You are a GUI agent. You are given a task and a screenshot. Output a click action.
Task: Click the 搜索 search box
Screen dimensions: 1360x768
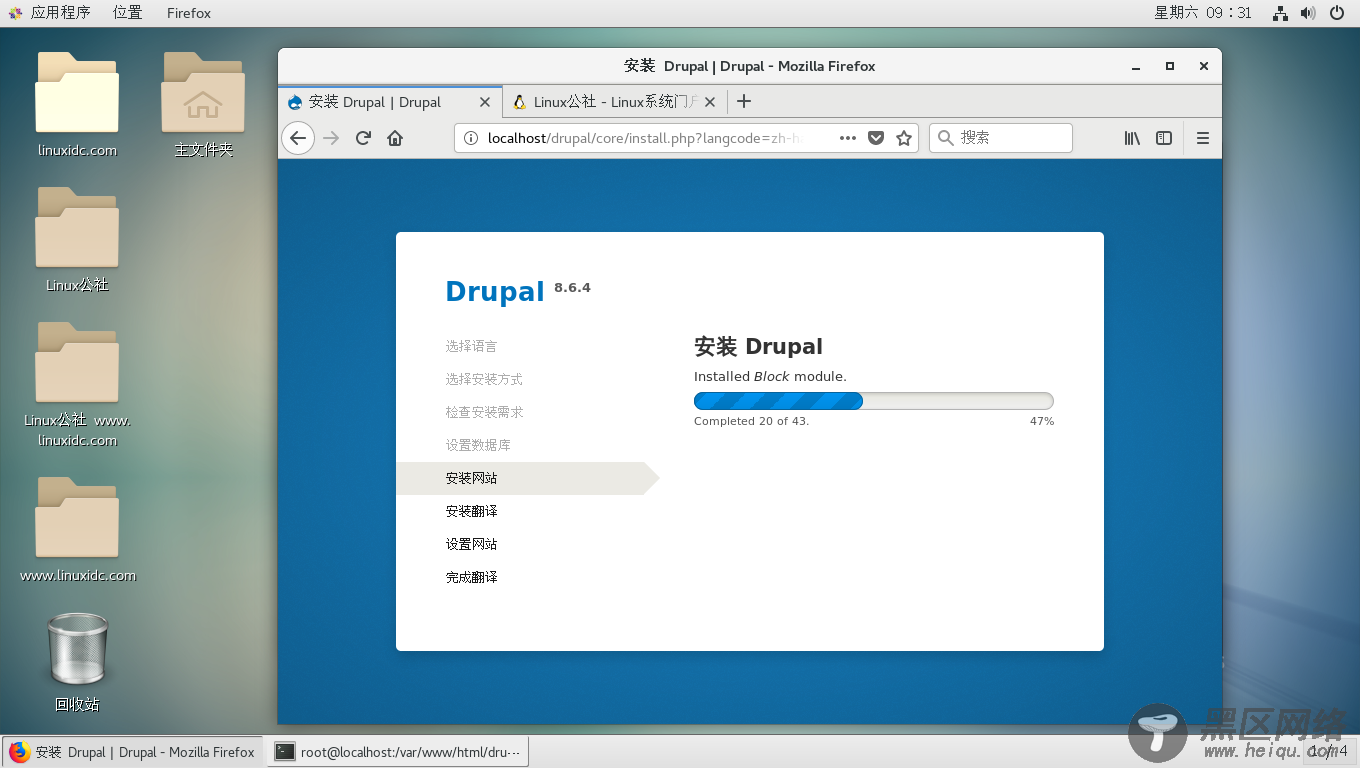tap(1001, 138)
